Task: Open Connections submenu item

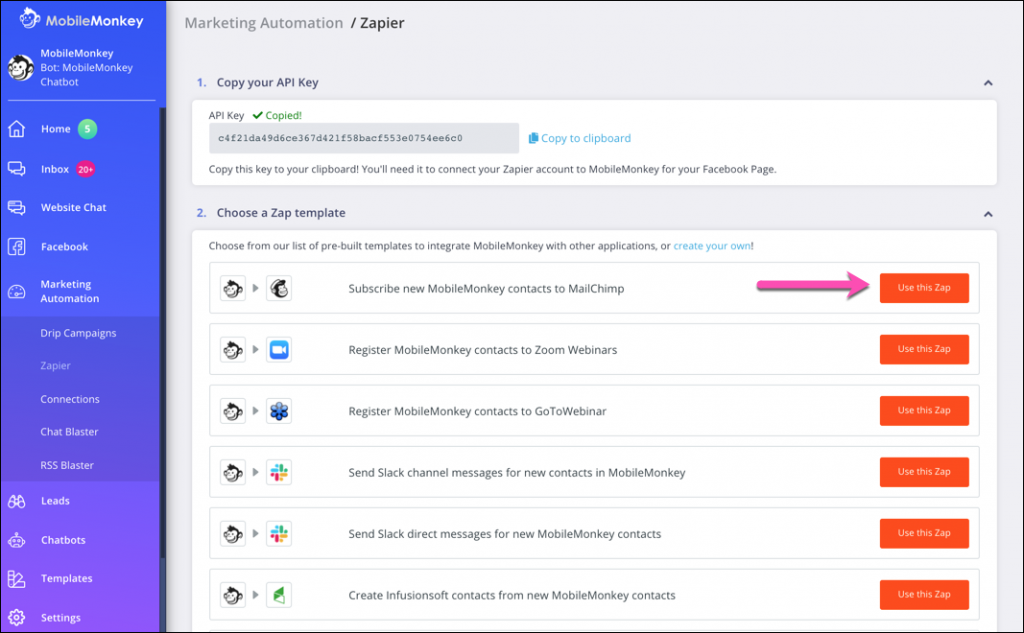Action: 70,399
